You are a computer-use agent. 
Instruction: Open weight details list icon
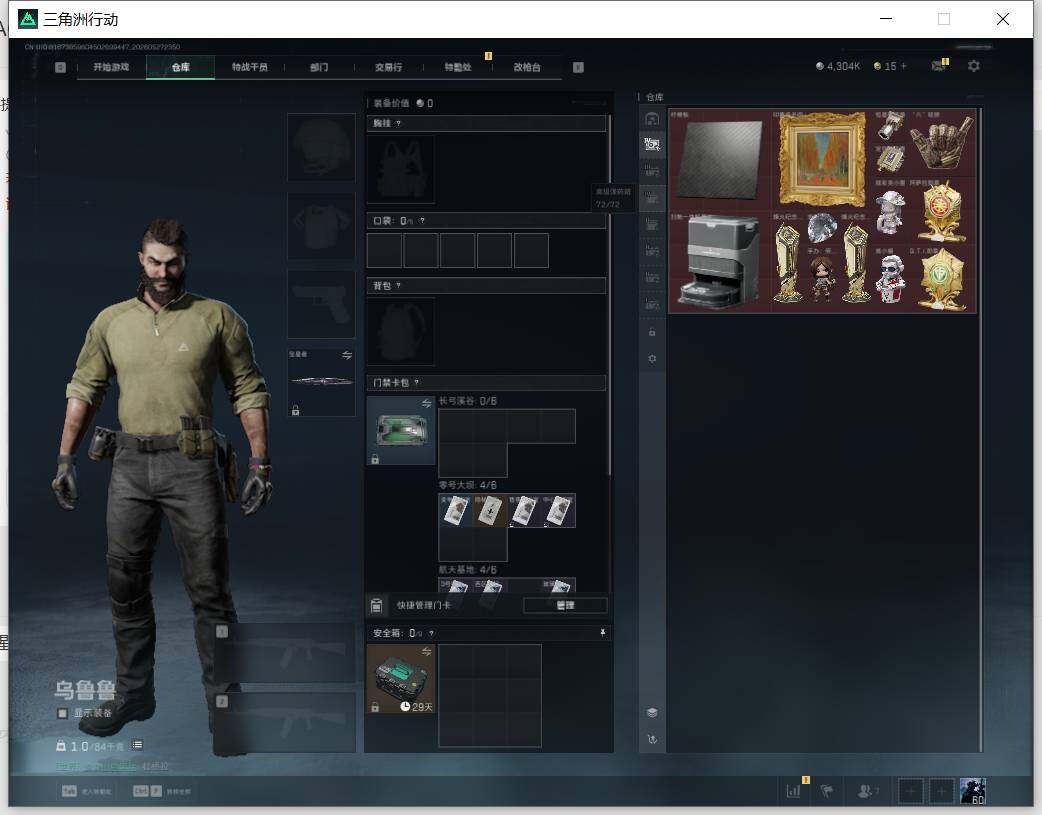(137, 745)
